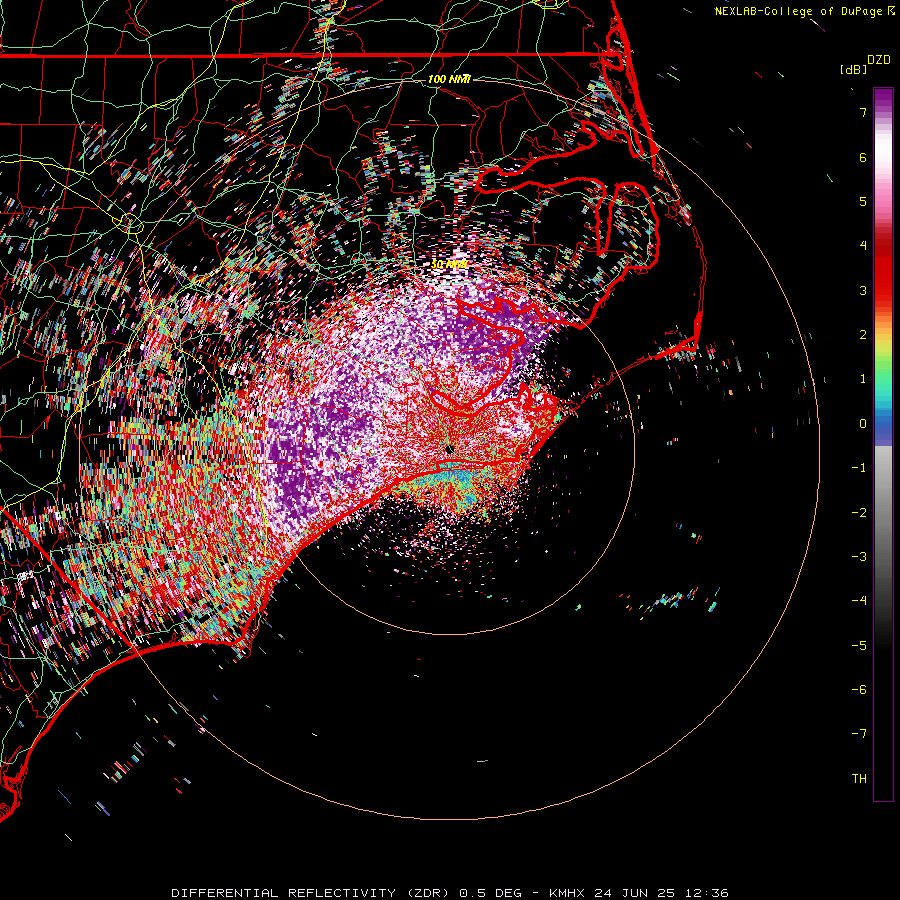Click the color scale value -4
900x900 pixels.
[859, 601]
